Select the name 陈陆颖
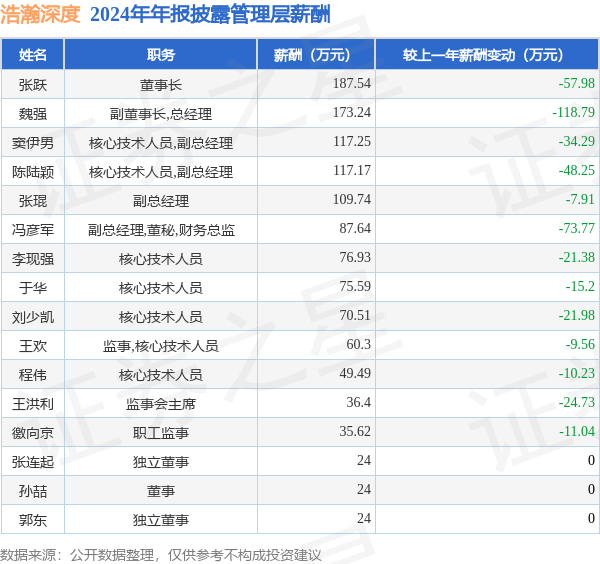 33,172
